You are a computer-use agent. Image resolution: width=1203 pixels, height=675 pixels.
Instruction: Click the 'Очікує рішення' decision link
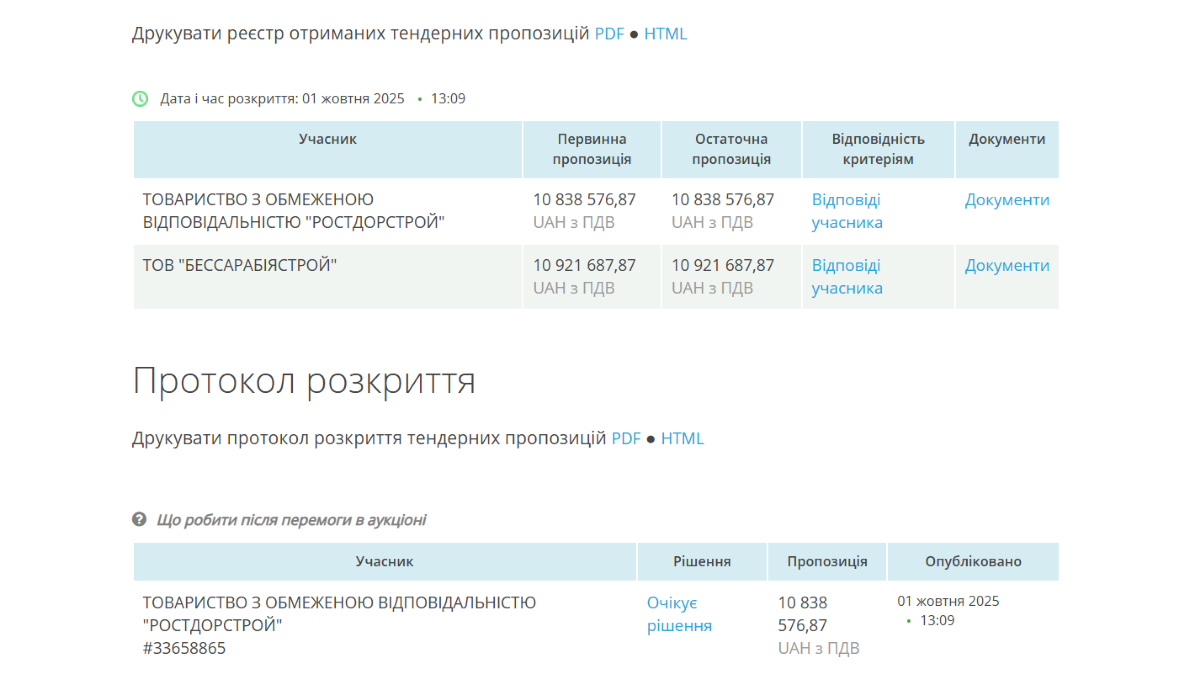(679, 614)
